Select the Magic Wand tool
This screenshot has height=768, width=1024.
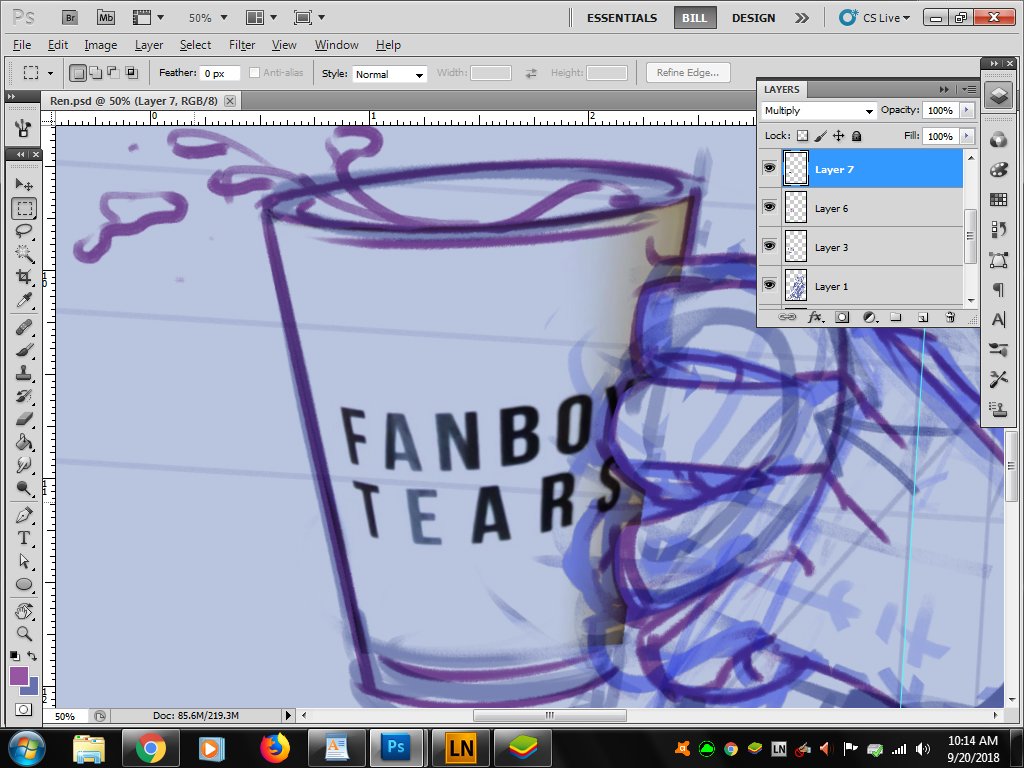[x=24, y=253]
